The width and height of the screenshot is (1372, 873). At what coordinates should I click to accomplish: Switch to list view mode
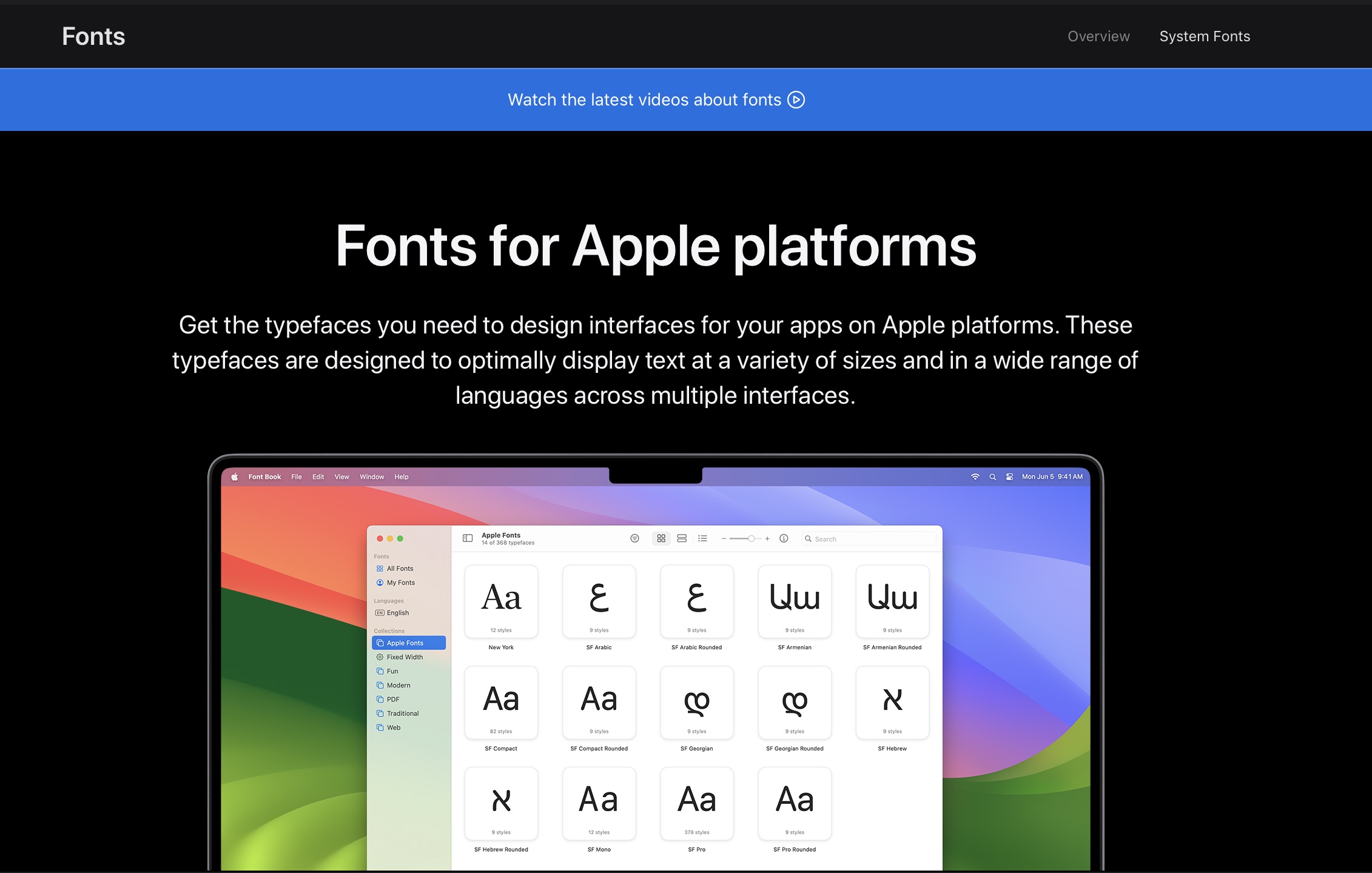tap(702, 538)
